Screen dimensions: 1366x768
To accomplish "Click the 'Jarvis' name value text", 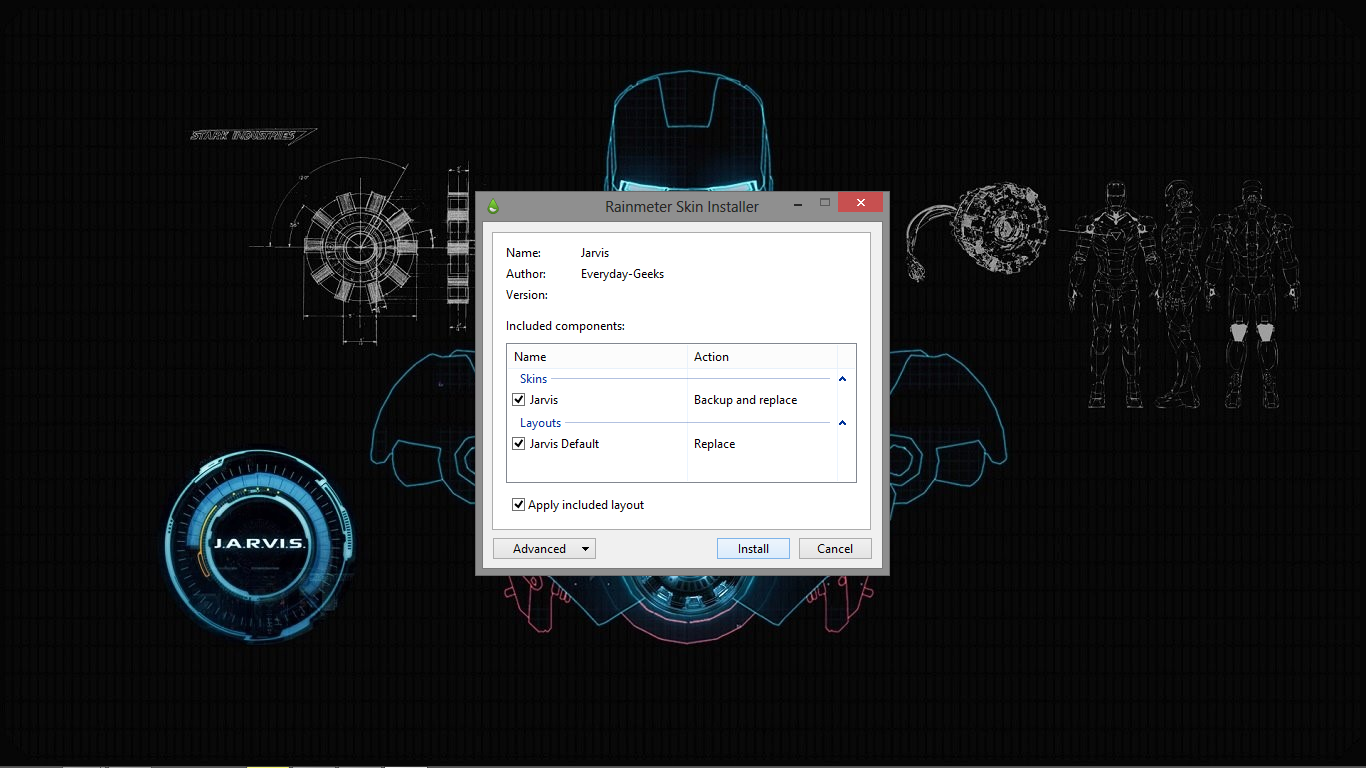I will pos(595,253).
